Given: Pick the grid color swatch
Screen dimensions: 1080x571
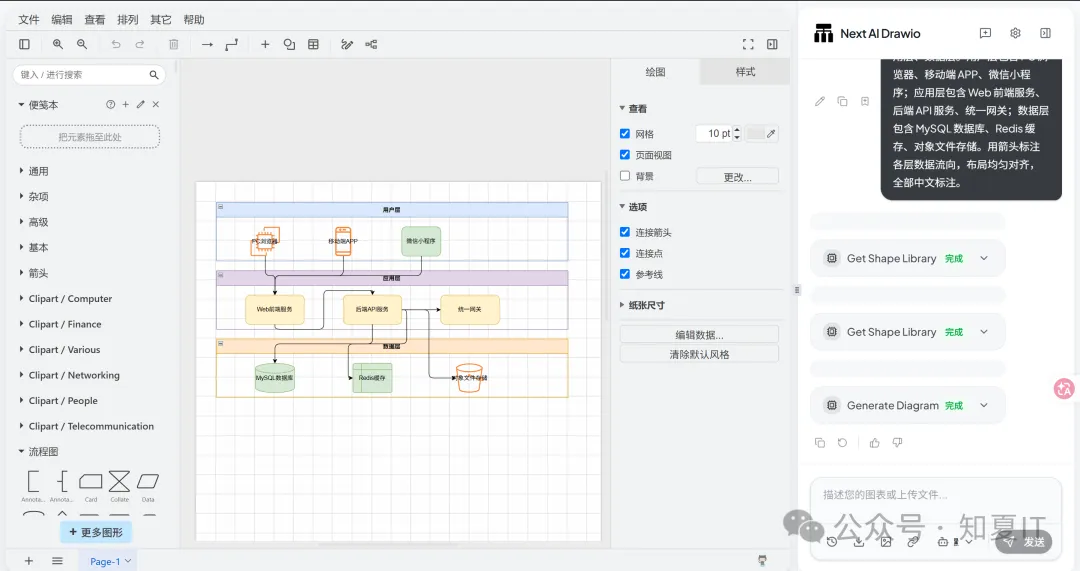Looking at the screenshot, I should [x=756, y=134].
